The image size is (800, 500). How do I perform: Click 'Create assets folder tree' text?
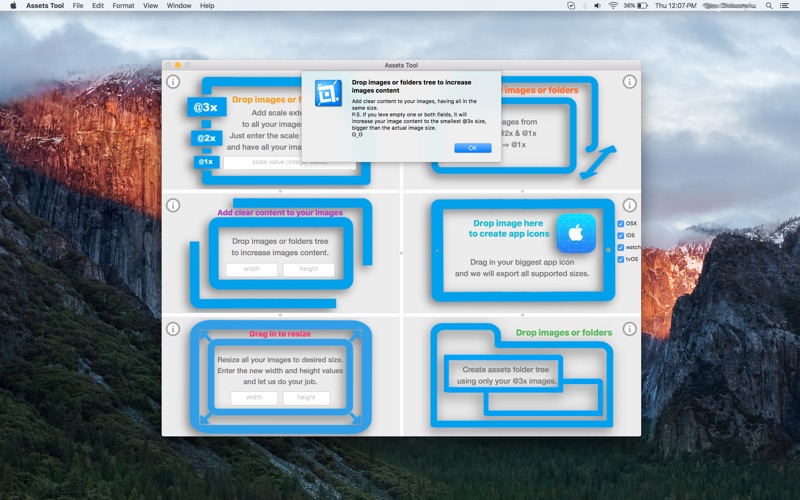[506, 369]
